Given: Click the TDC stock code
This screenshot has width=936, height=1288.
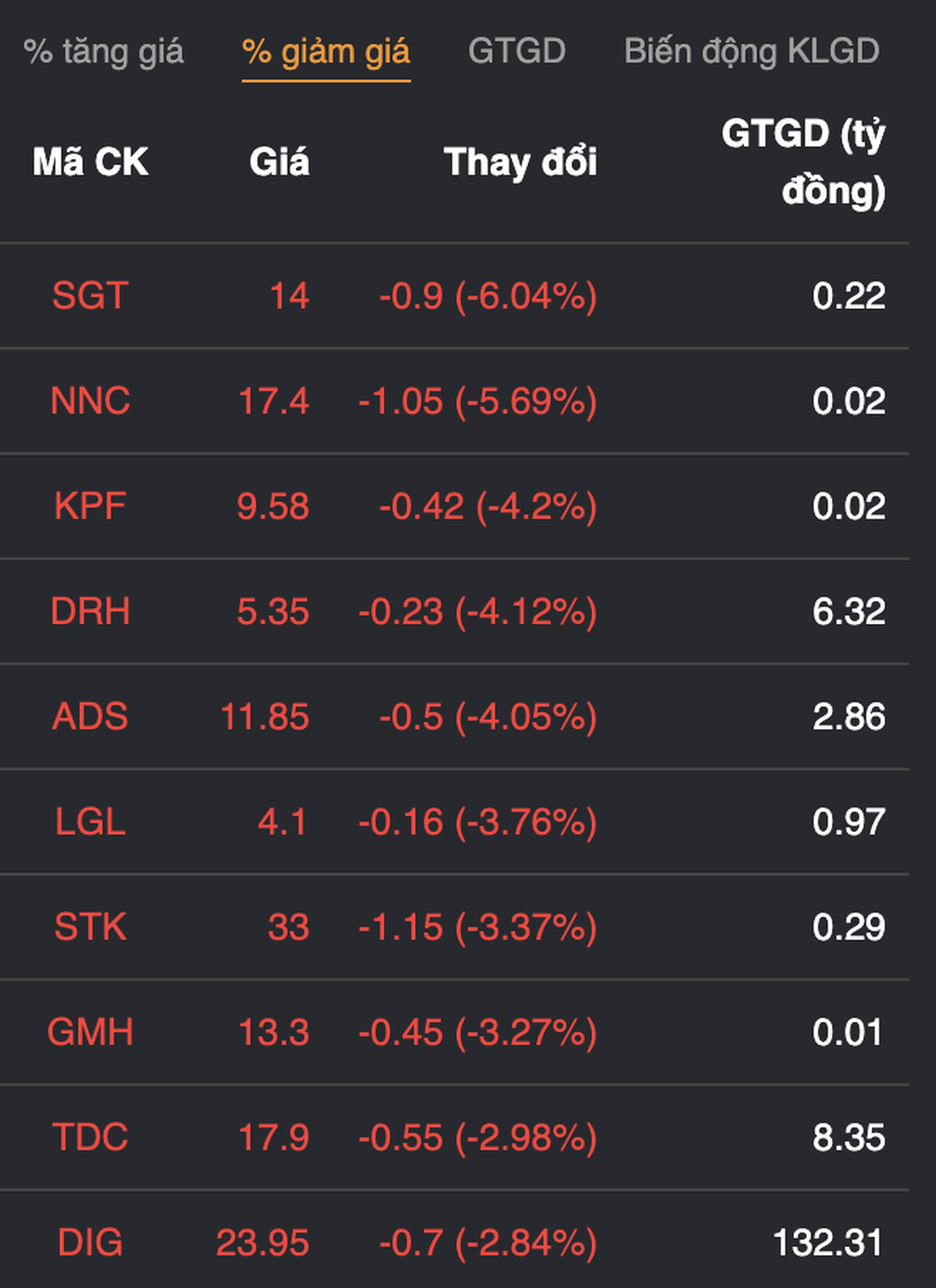Looking at the screenshot, I should (x=90, y=1138).
